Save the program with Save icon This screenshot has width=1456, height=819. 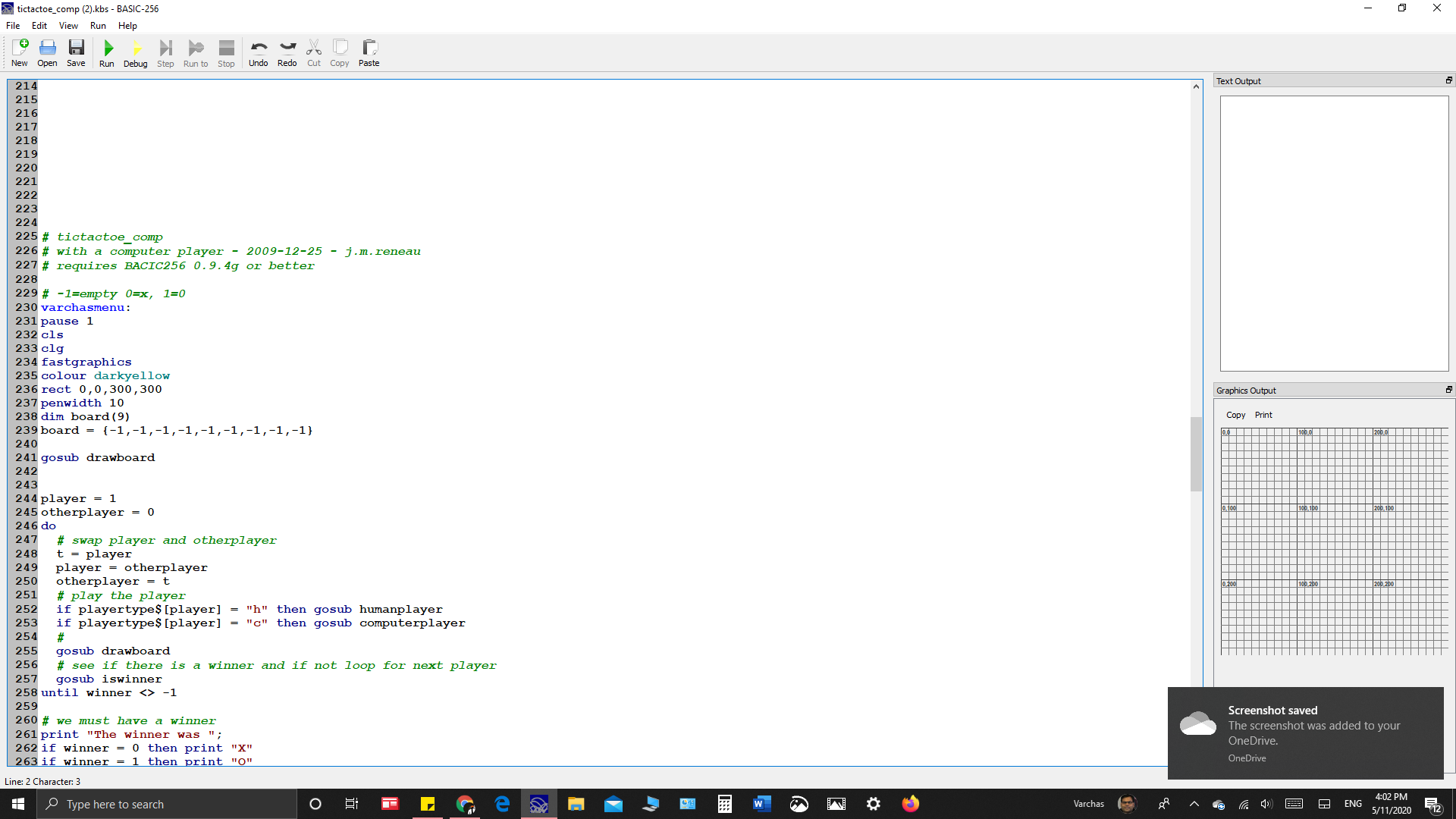pos(76,53)
